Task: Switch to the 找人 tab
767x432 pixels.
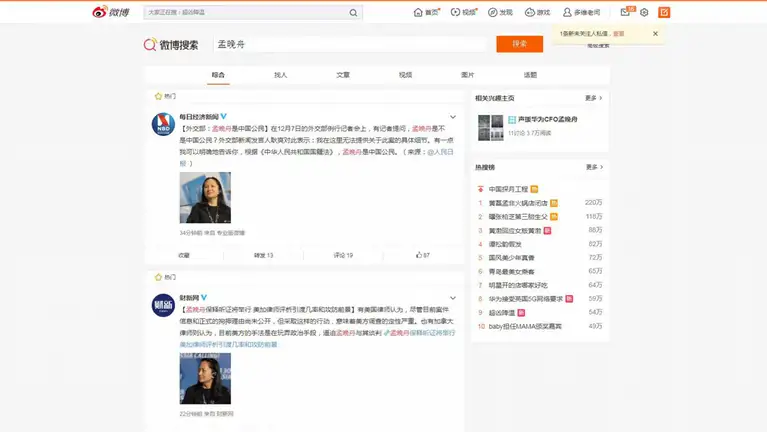Action: tap(280, 75)
